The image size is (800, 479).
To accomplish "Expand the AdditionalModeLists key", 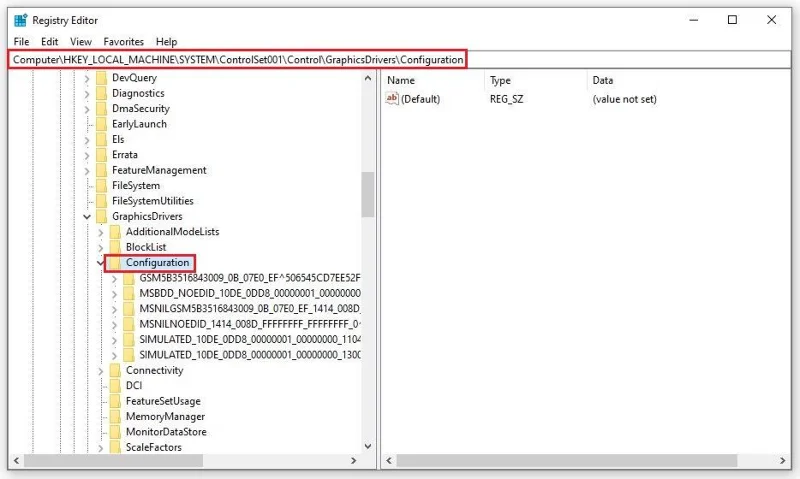I will pyautogui.click(x=101, y=233).
